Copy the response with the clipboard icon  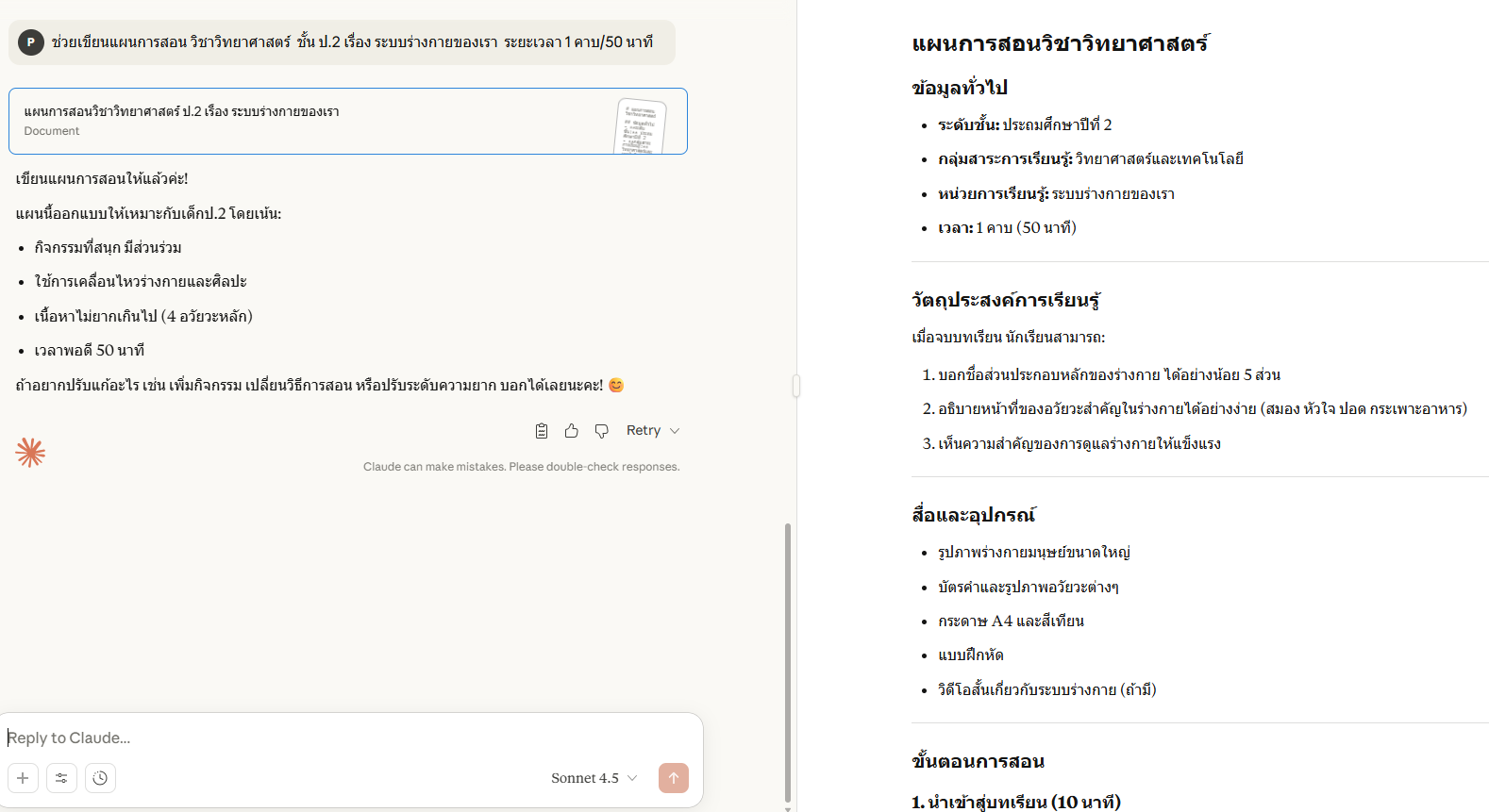(542, 431)
